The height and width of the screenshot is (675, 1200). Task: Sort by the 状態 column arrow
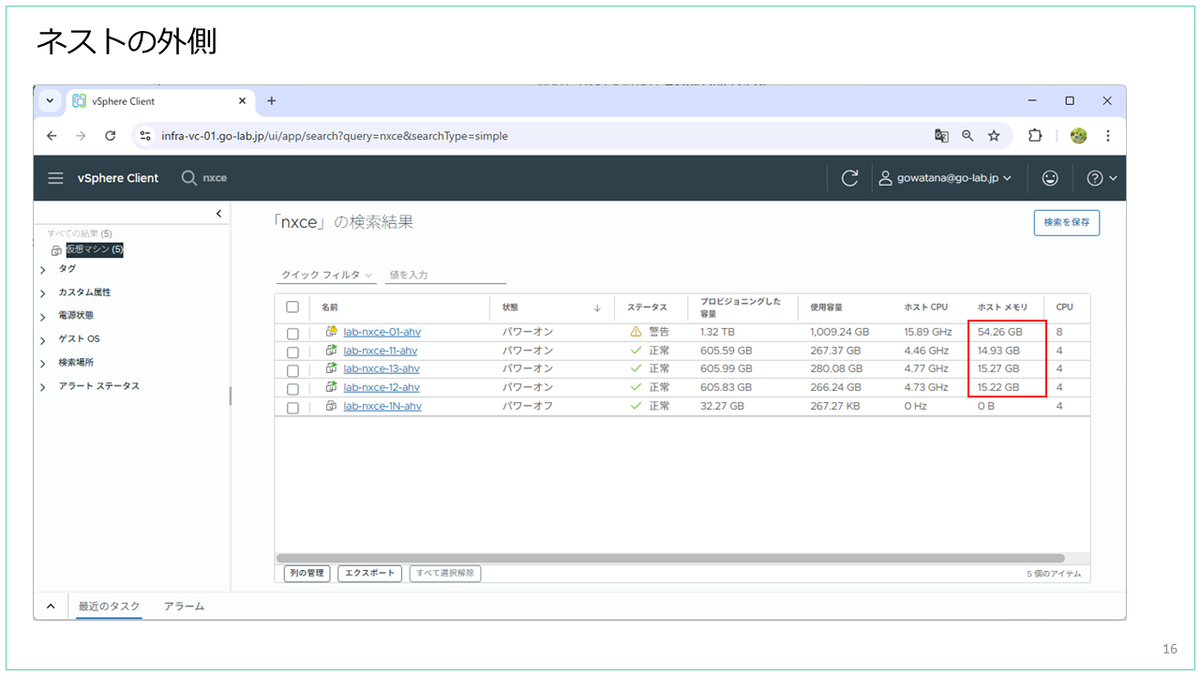[x=597, y=308]
